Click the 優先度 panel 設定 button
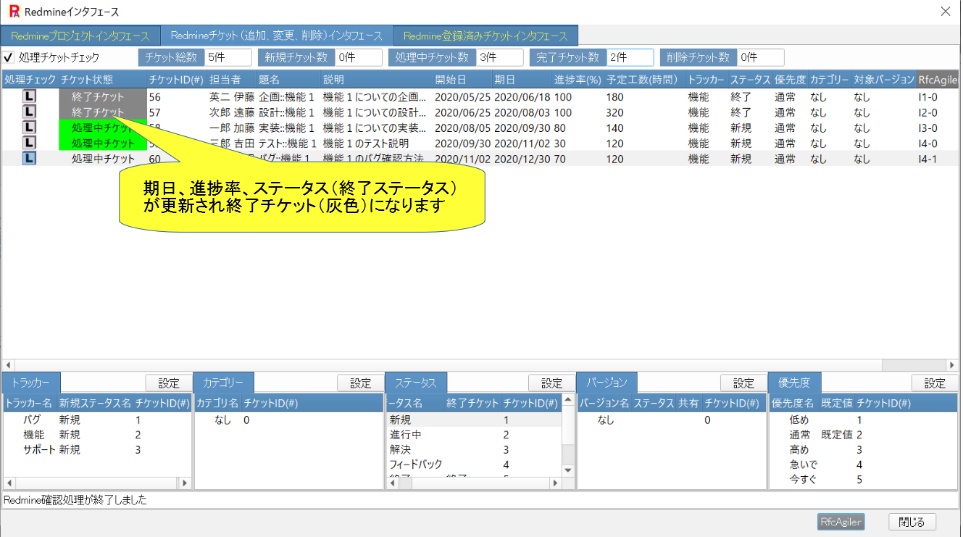This screenshot has height=537, width=963. [934, 383]
